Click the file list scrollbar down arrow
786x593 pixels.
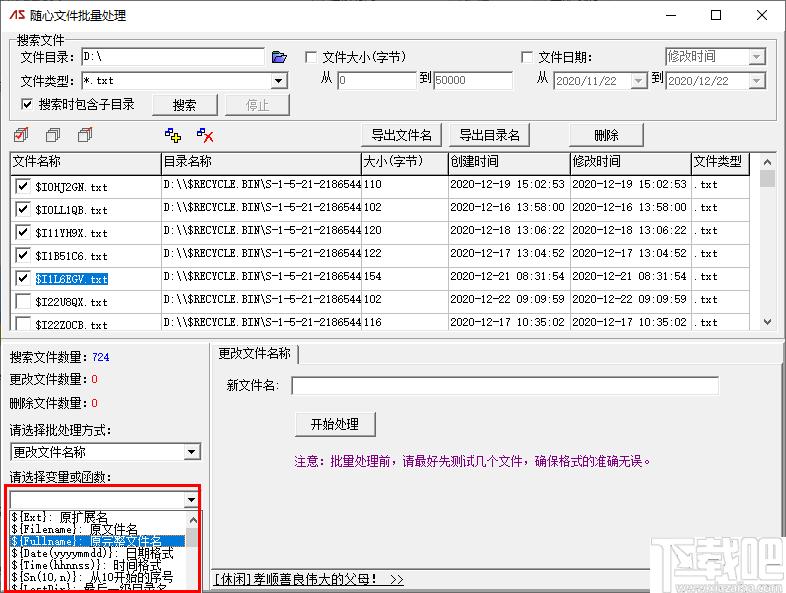pos(767,322)
